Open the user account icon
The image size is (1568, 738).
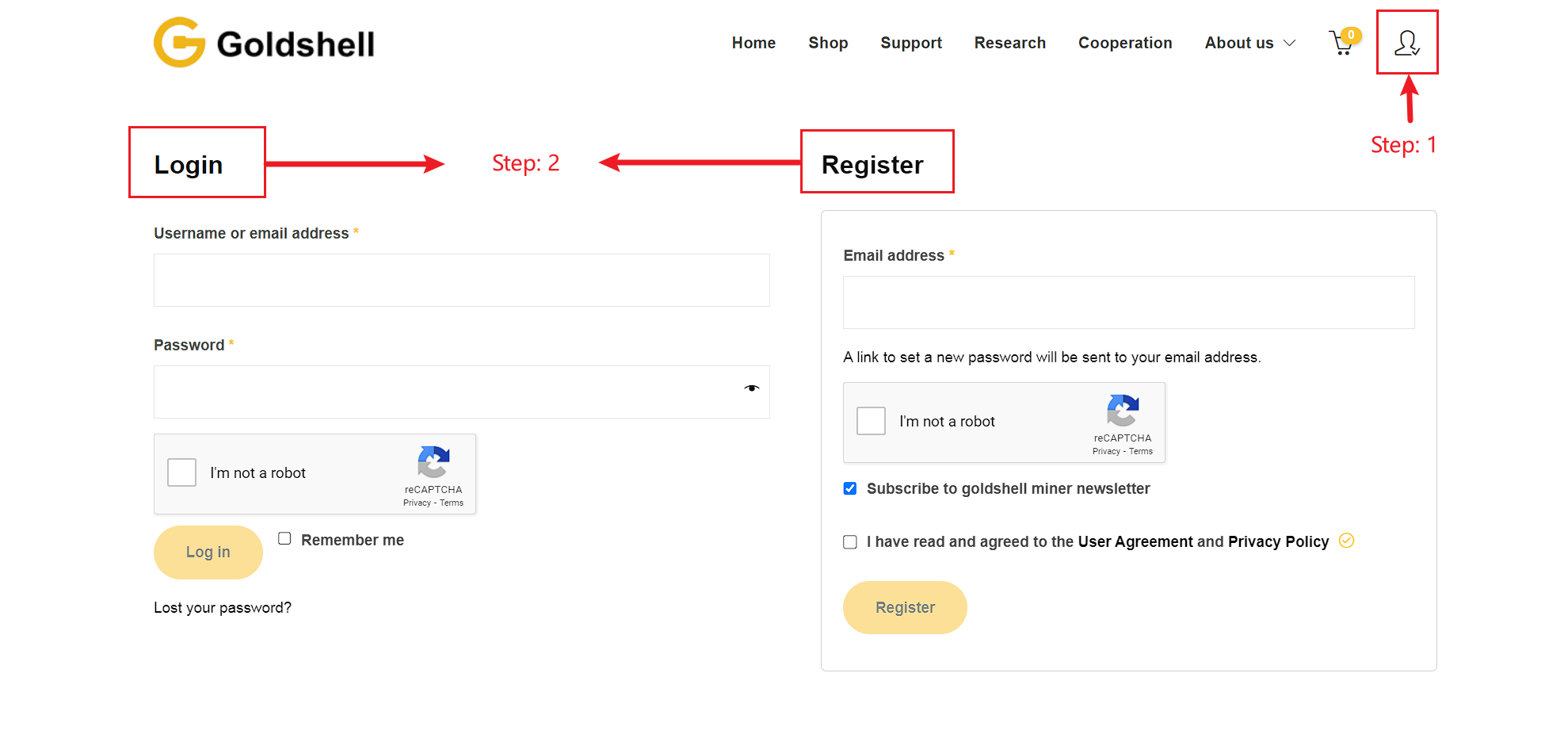[1406, 43]
